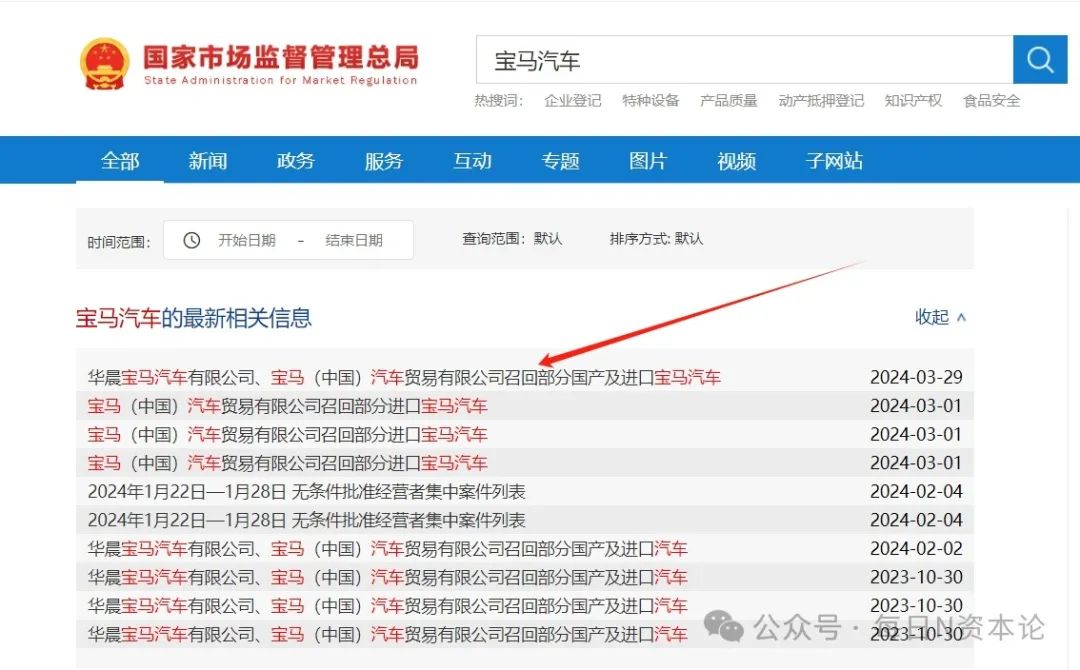
Task: Open the 排序方式 默认 dropdown
Action: pos(656,239)
